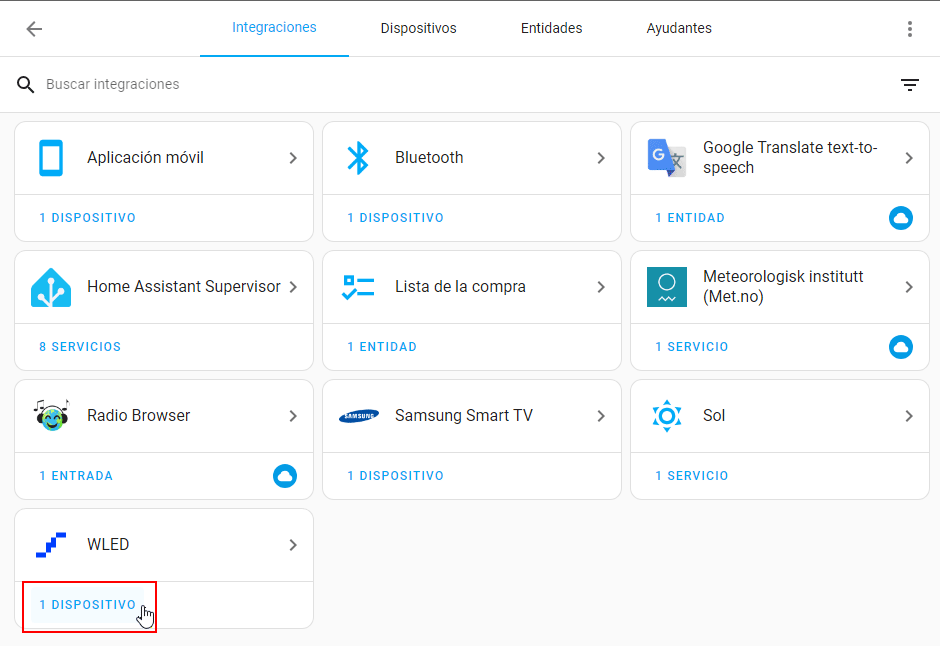940x646 pixels.
Task: Click the Google Translate cloud icon
Action: (x=900, y=218)
